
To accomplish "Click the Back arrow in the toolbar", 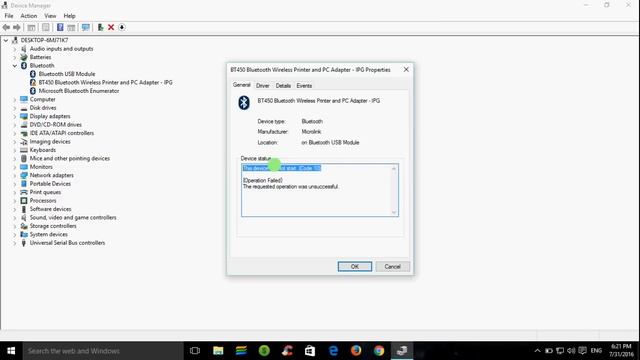I will pos(6,27).
